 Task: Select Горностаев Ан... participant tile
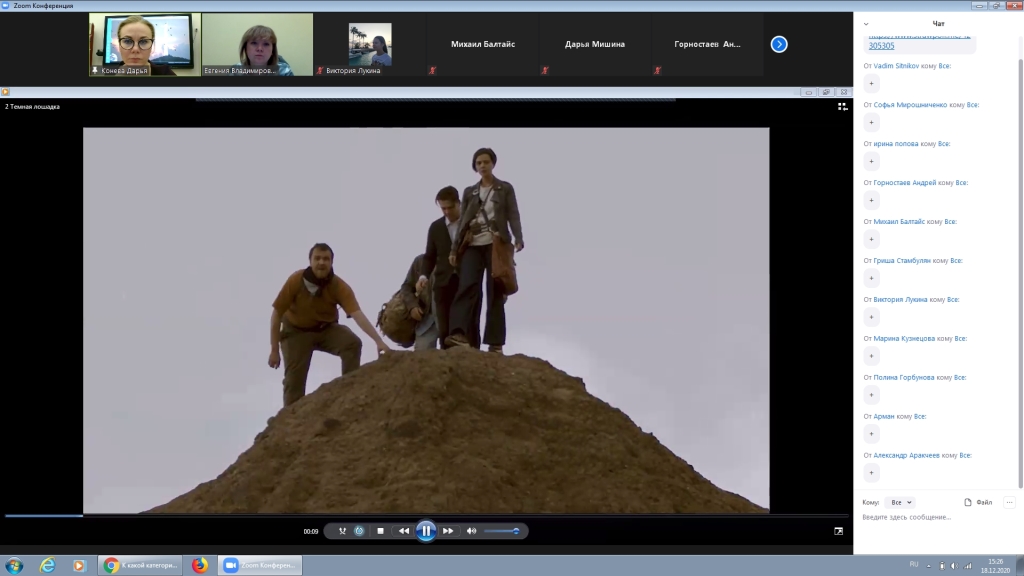[x=707, y=44]
